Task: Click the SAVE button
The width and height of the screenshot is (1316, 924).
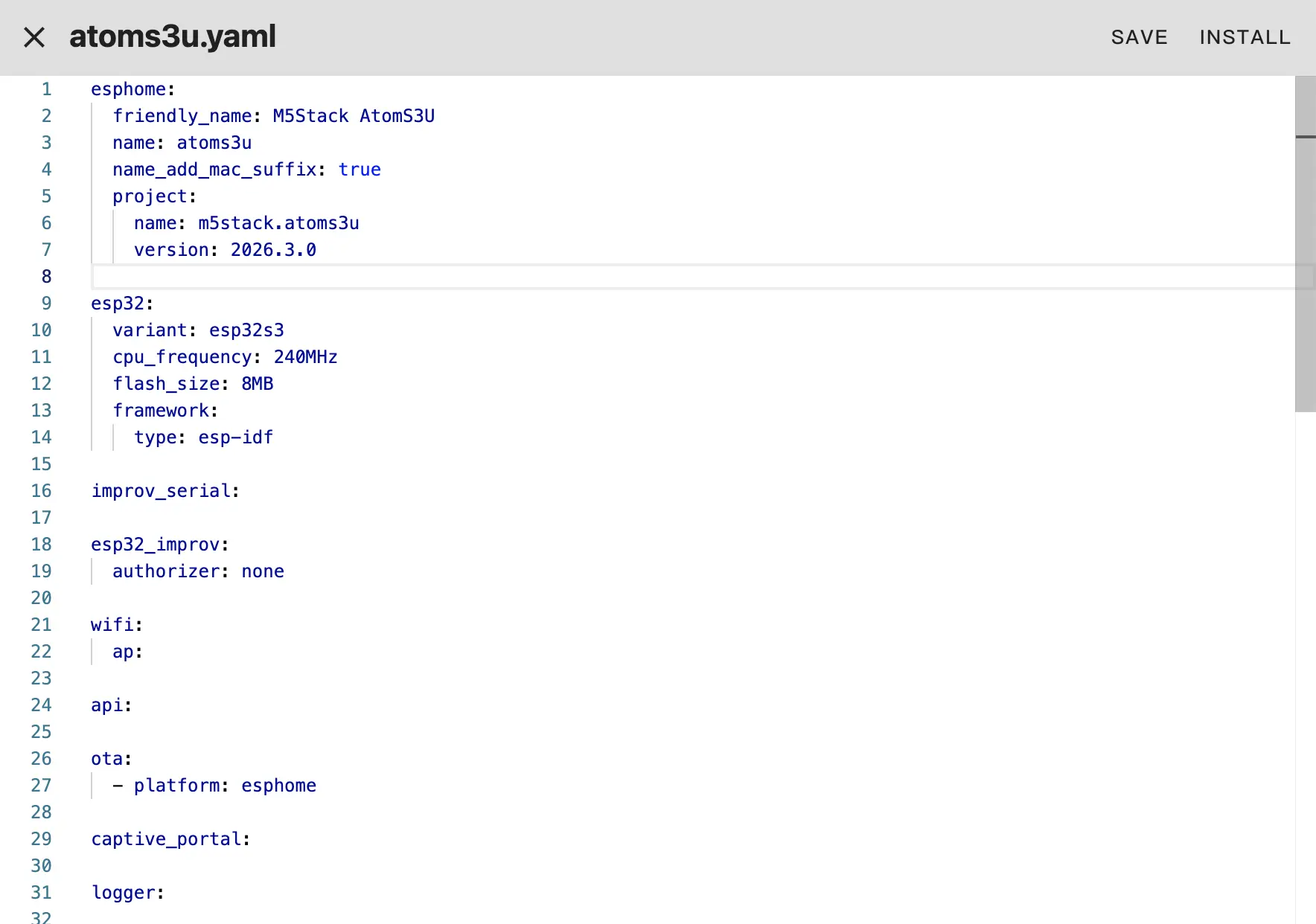Action: 1139,37
